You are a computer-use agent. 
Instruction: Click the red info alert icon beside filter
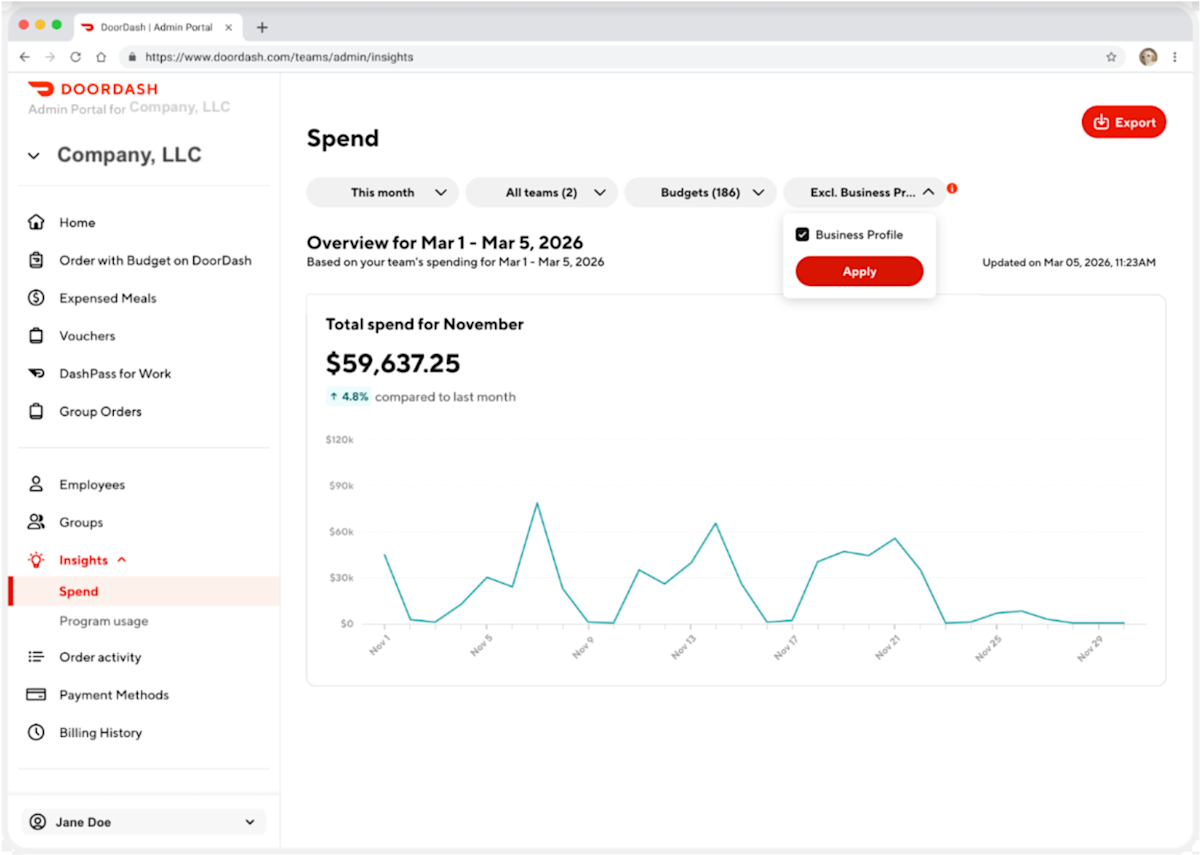click(x=952, y=188)
